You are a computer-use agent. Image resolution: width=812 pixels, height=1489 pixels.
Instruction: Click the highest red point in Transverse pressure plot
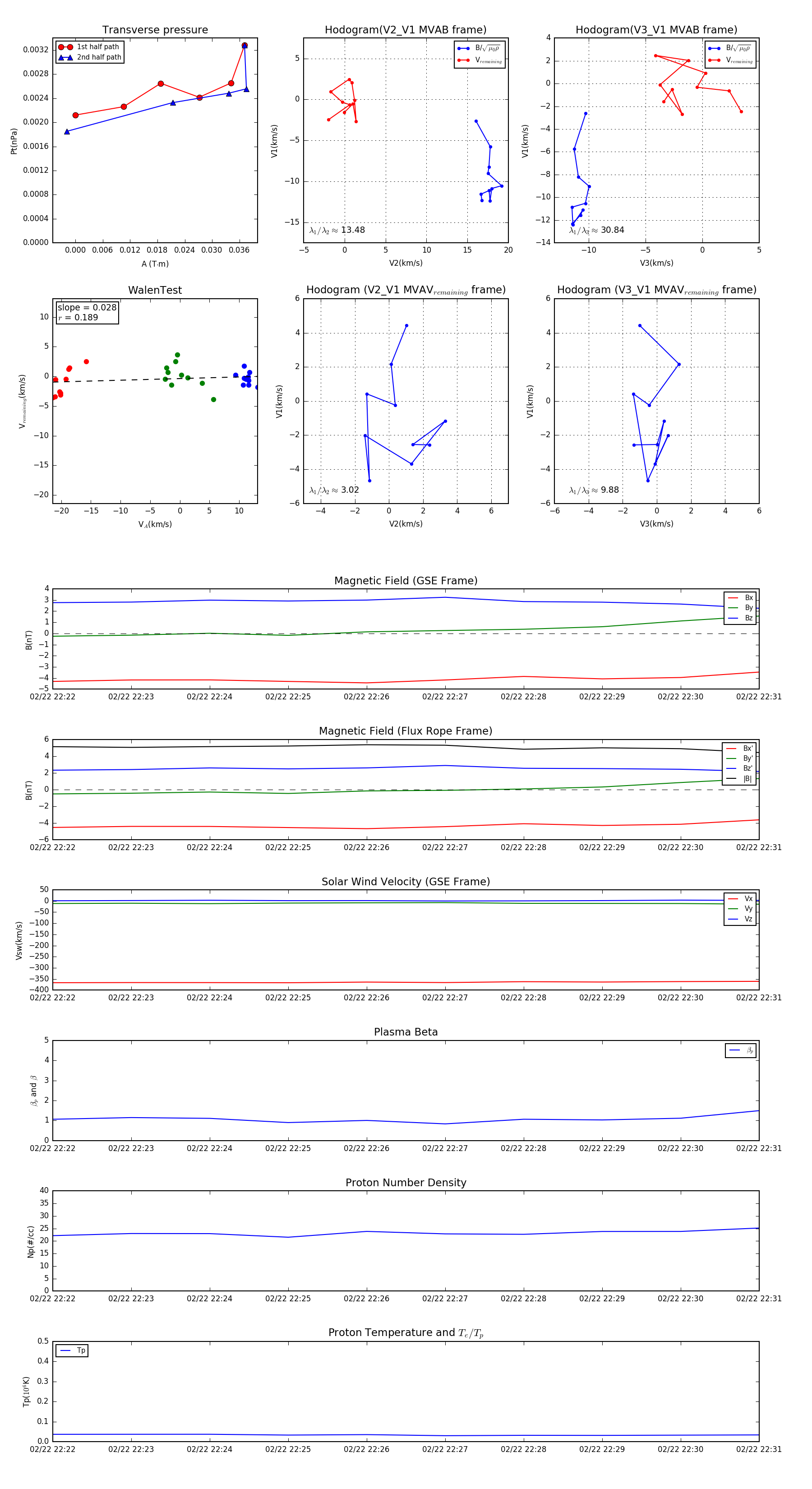[x=245, y=45]
